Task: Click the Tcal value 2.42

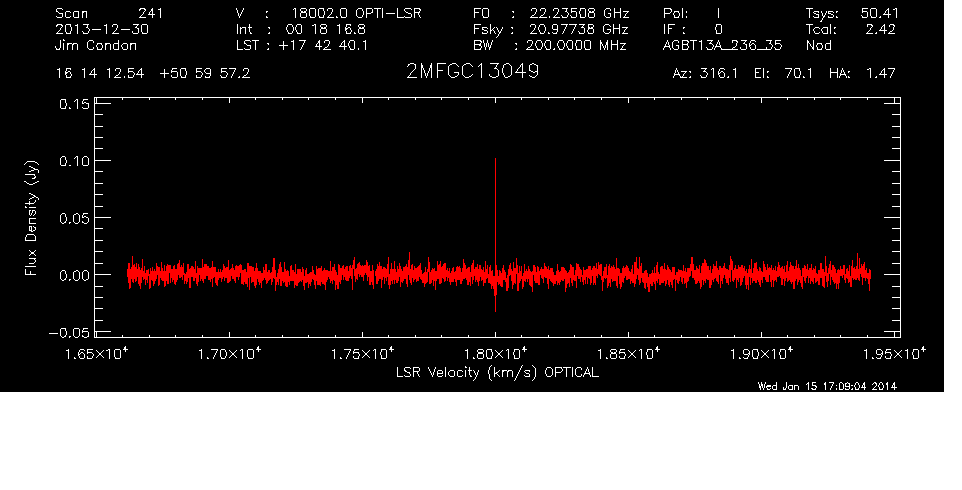Action: click(880, 29)
